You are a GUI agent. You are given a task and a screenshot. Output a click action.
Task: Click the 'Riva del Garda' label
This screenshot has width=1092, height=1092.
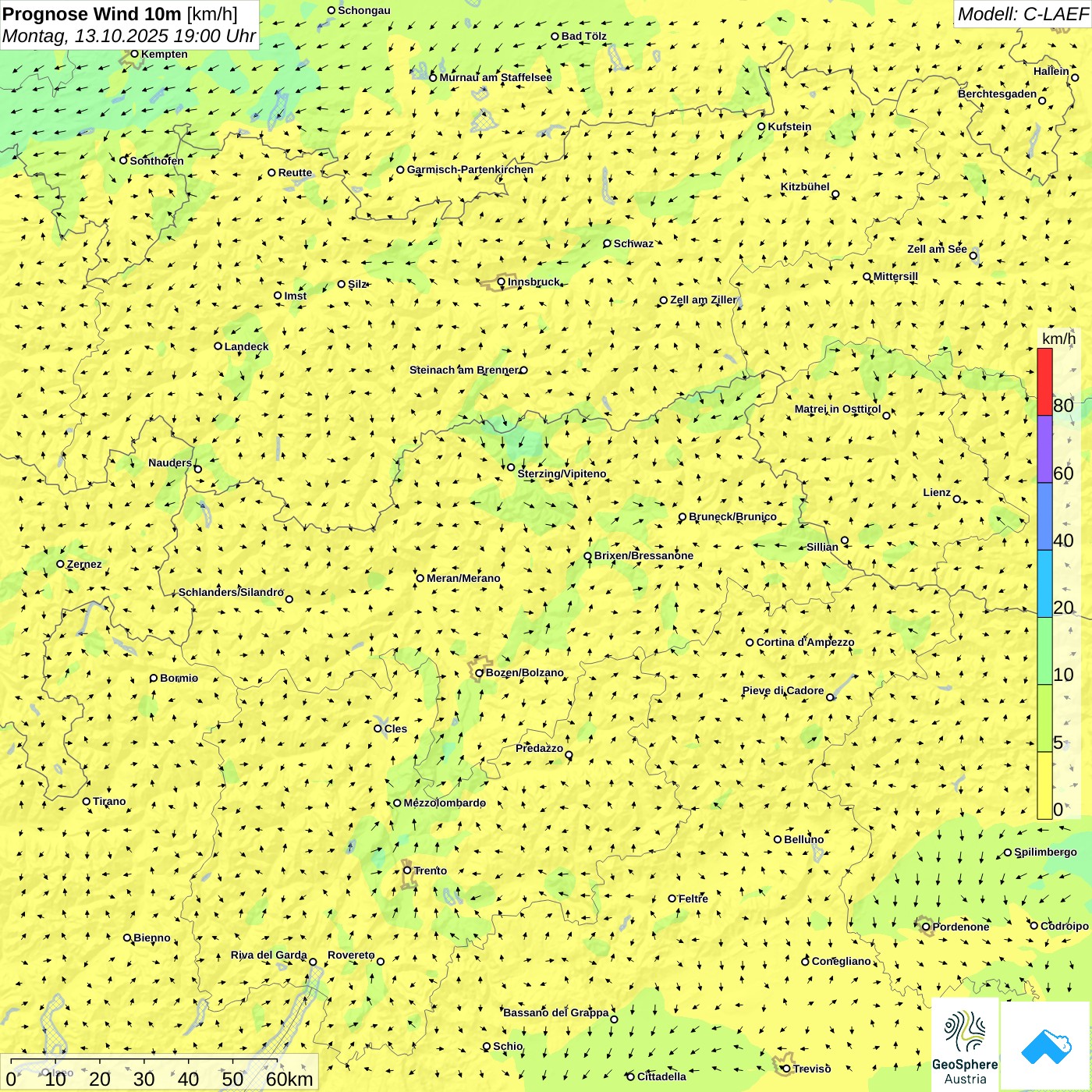[269, 955]
